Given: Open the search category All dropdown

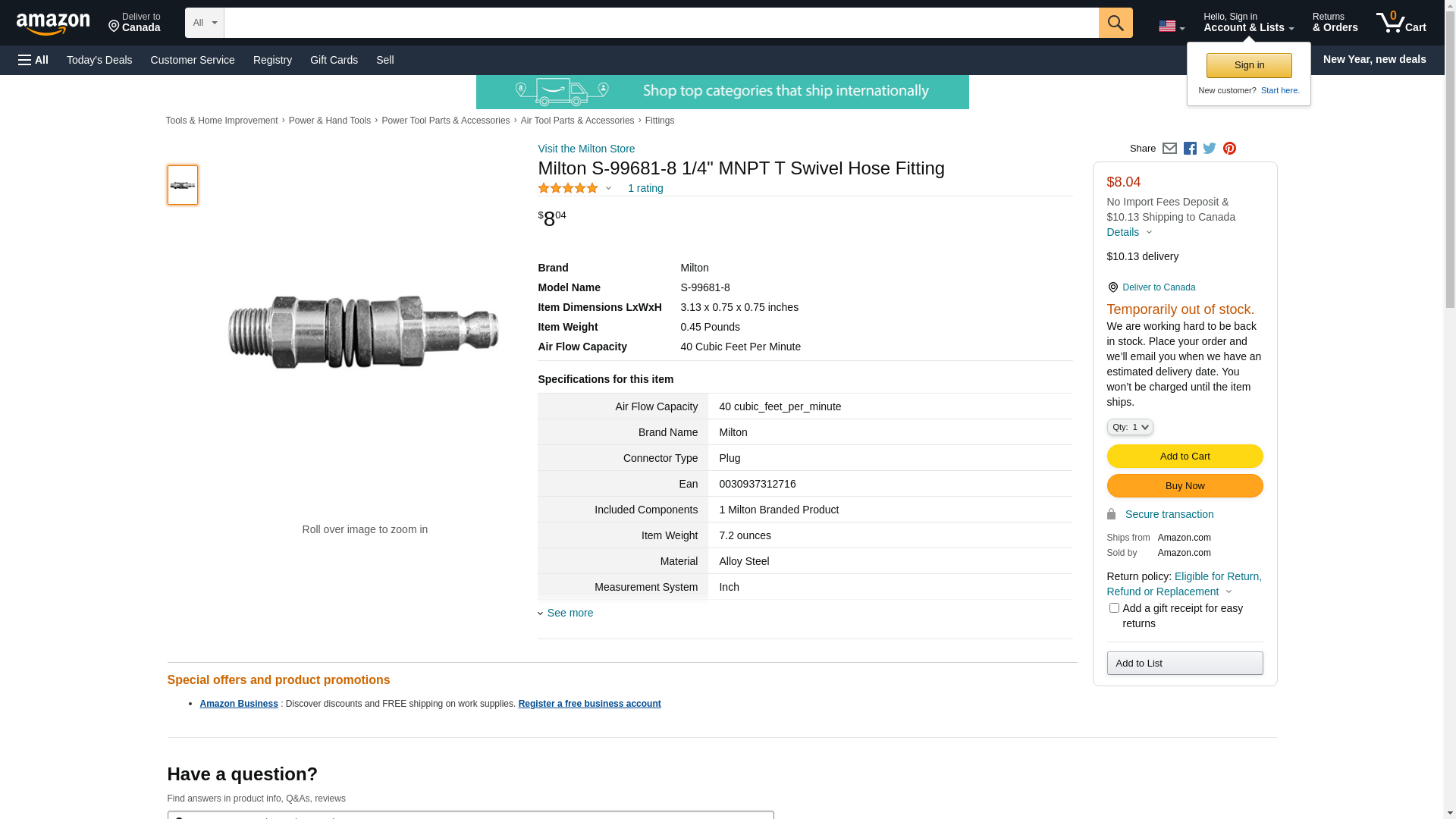Looking at the screenshot, I should (205, 23).
